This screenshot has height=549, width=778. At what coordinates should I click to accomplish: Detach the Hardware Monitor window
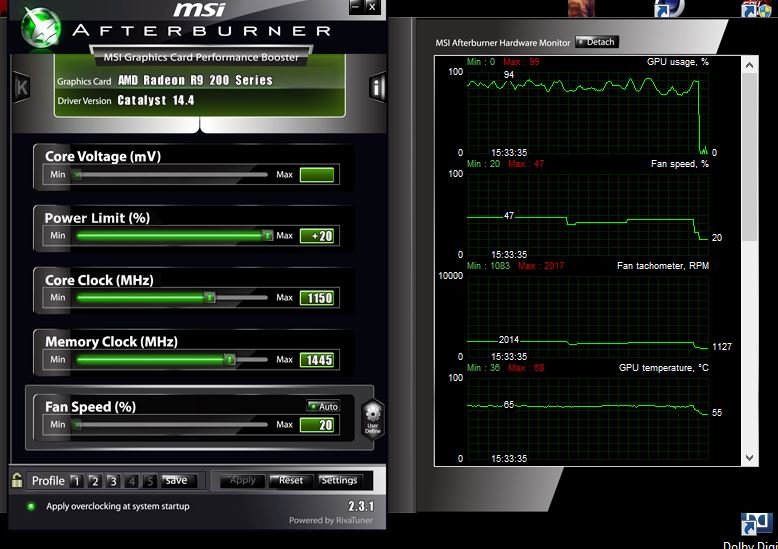tap(597, 42)
